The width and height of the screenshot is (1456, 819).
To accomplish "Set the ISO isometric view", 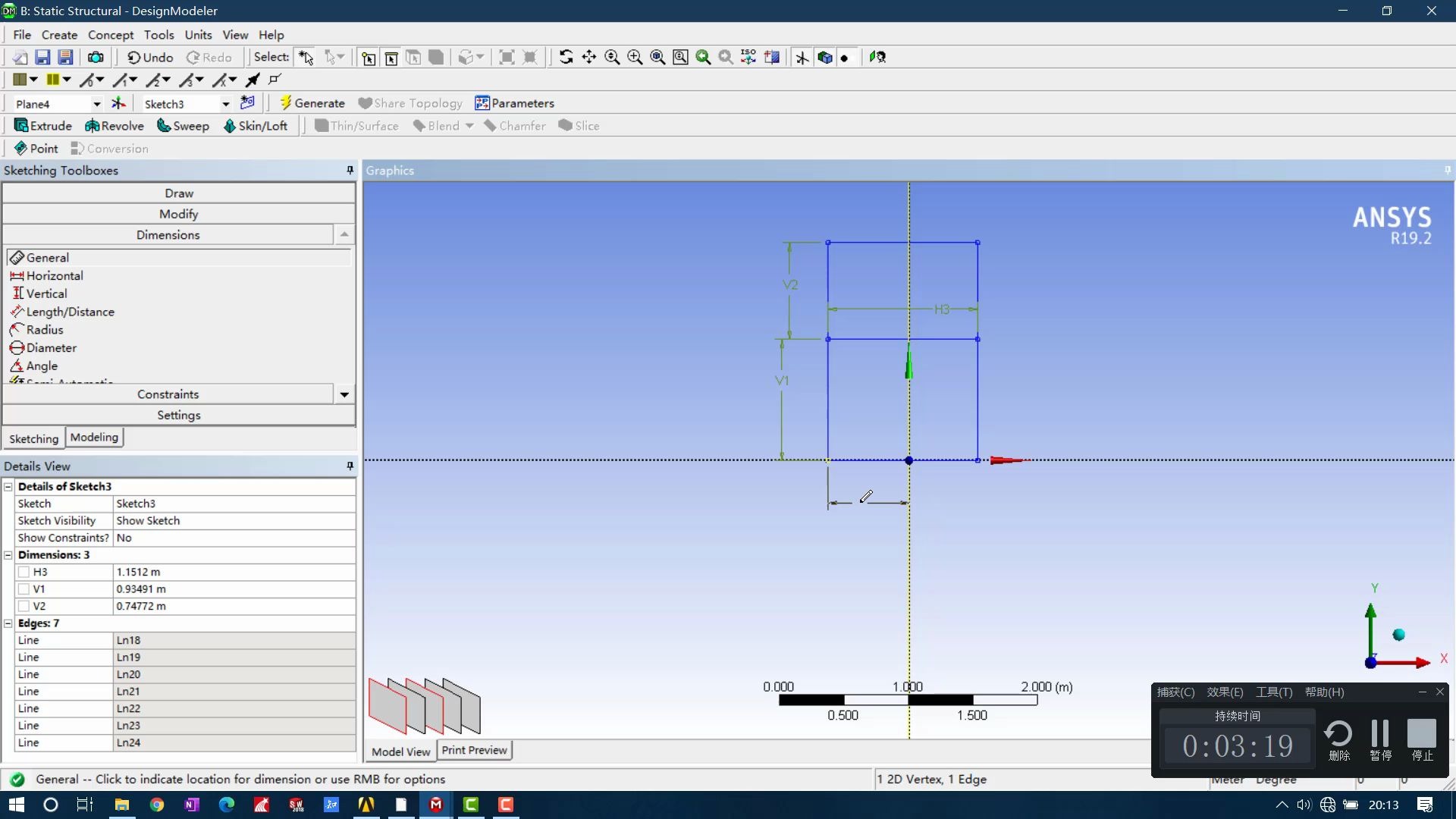I will pos(748,58).
